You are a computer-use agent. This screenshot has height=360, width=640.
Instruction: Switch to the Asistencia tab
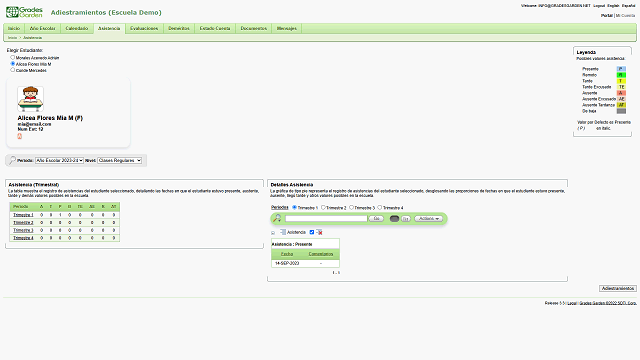pyautogui.click(x=109, y=28)
